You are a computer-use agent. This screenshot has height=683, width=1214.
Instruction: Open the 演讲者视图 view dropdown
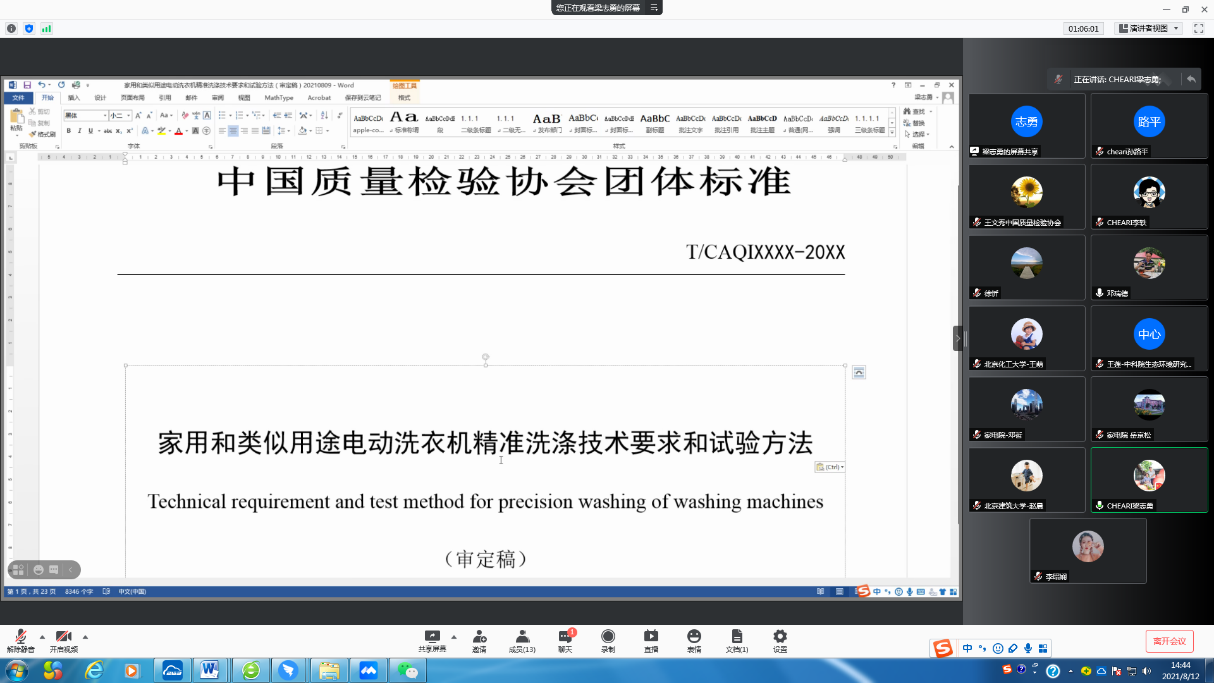pos(1148,29)
